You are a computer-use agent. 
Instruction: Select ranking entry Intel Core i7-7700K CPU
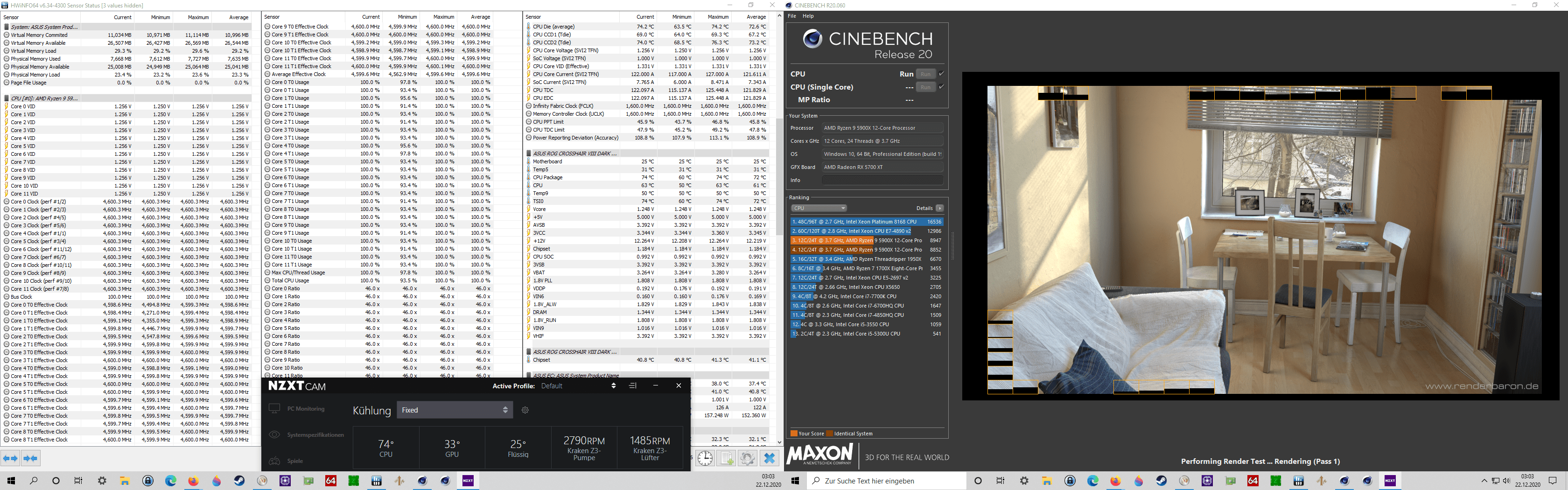coord(866,296)
